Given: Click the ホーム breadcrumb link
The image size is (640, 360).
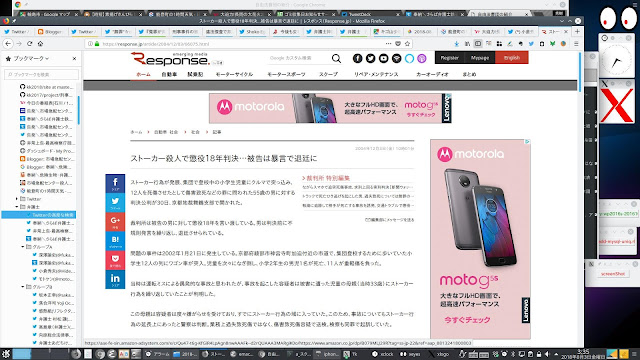Looking at the screenshot, I should [x=136, y=132].
